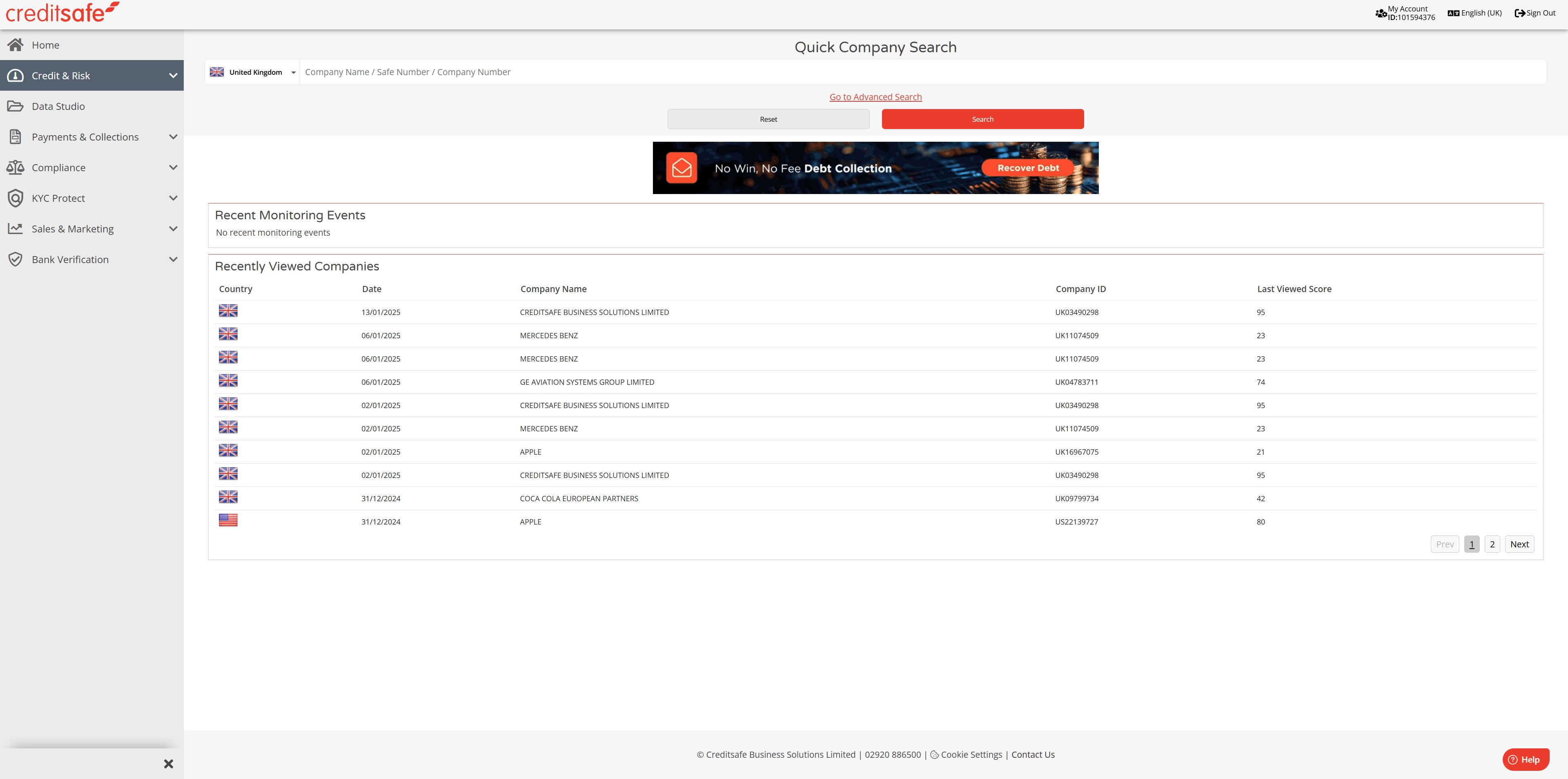This screenshot has height=779, width=1568.
Task: Click the English (UK) language toggle
Action: point(1476,13)
